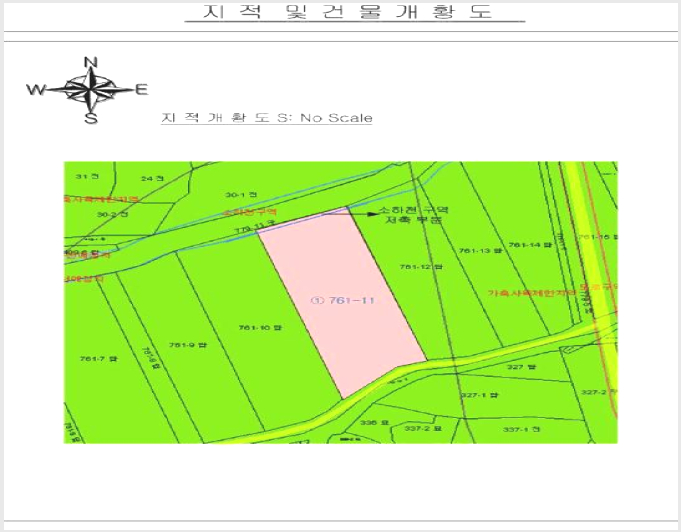
Task: Click the pink parcel labeled 761-11
Action: [343, 301]
